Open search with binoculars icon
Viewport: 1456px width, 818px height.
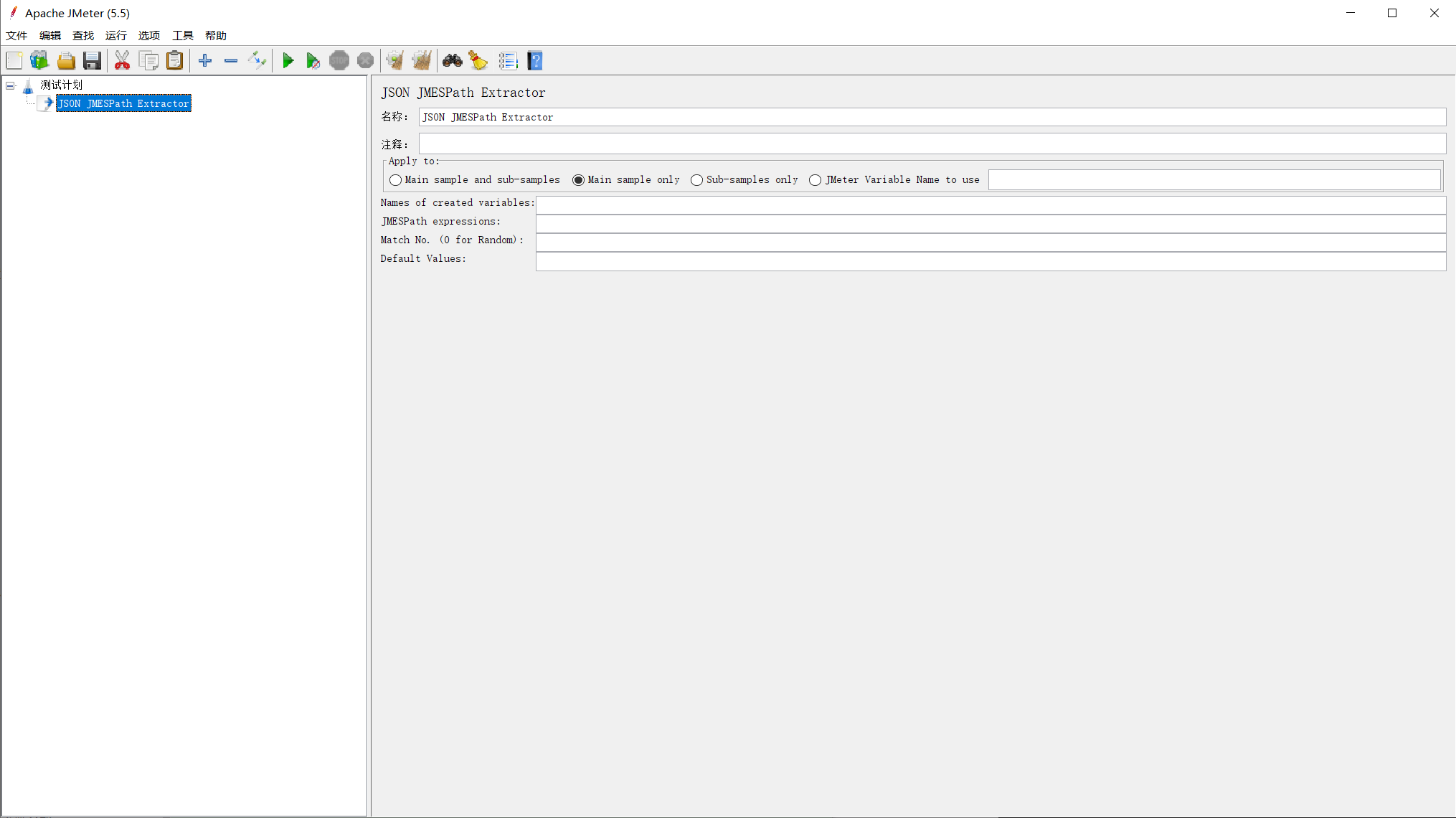click(x=453, y=61)
